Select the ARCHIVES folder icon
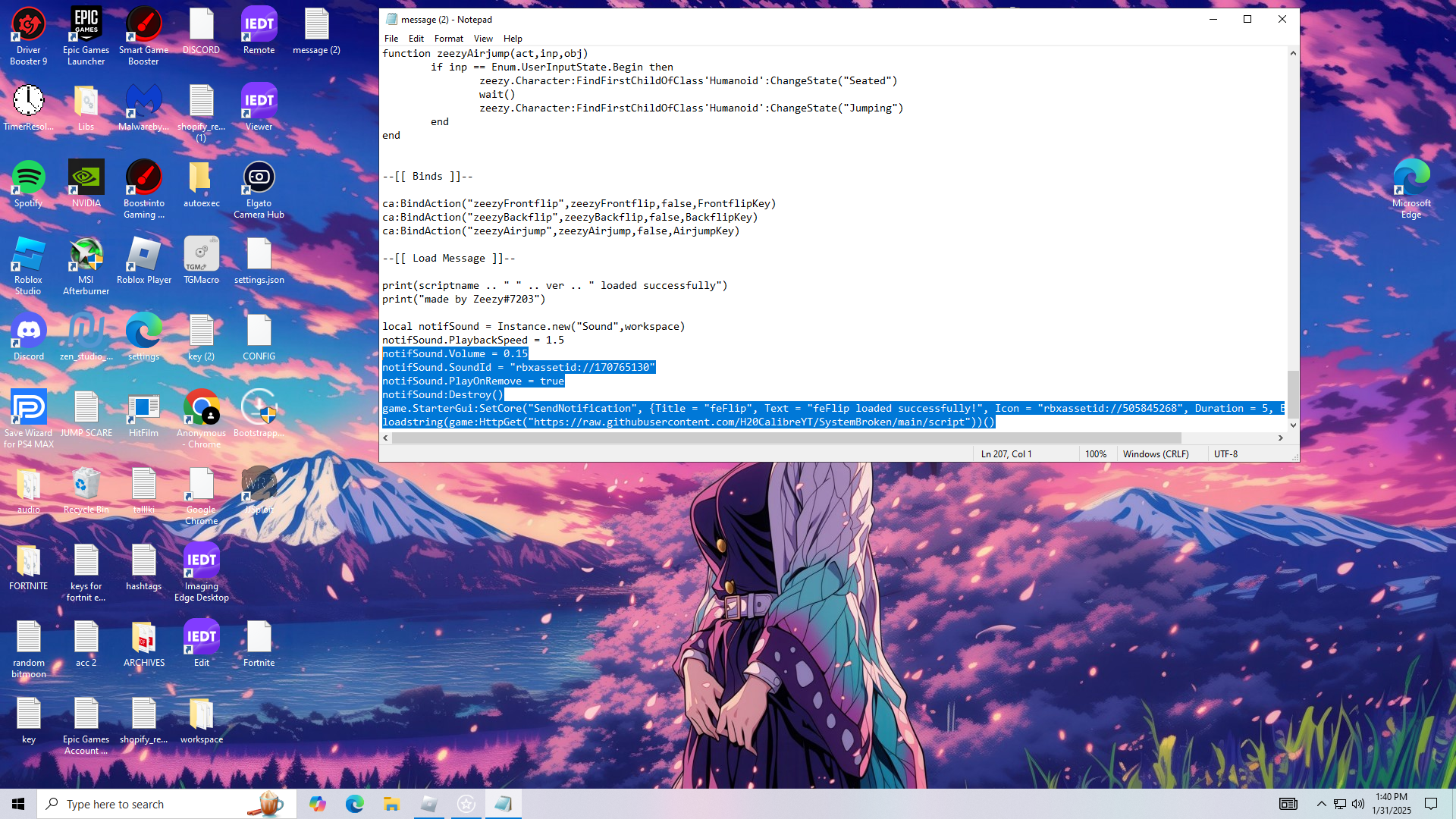 (x=144, y=644)
